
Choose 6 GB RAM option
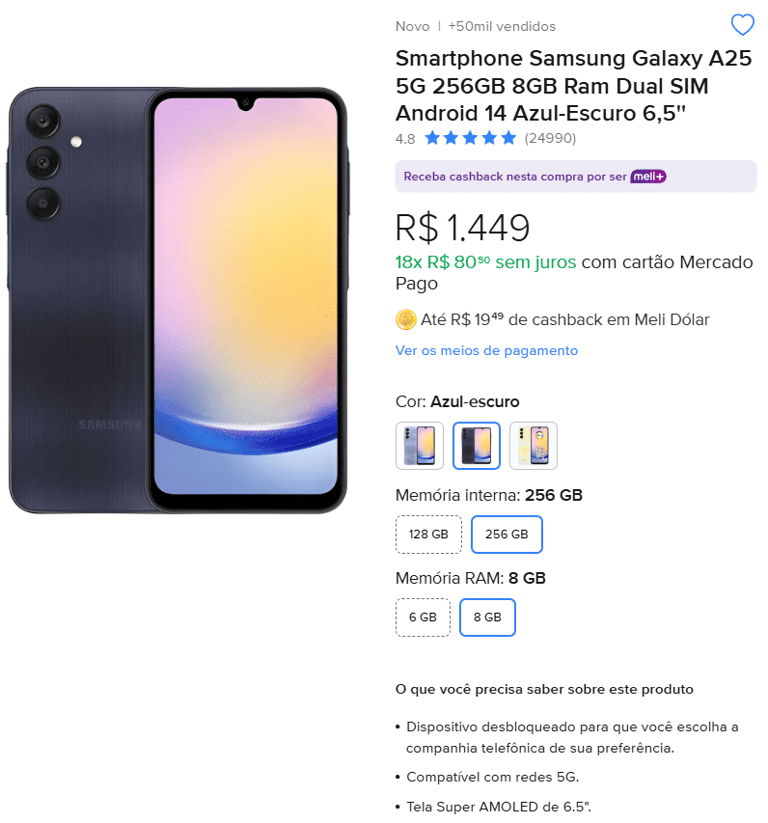click(x=423, y=617)
